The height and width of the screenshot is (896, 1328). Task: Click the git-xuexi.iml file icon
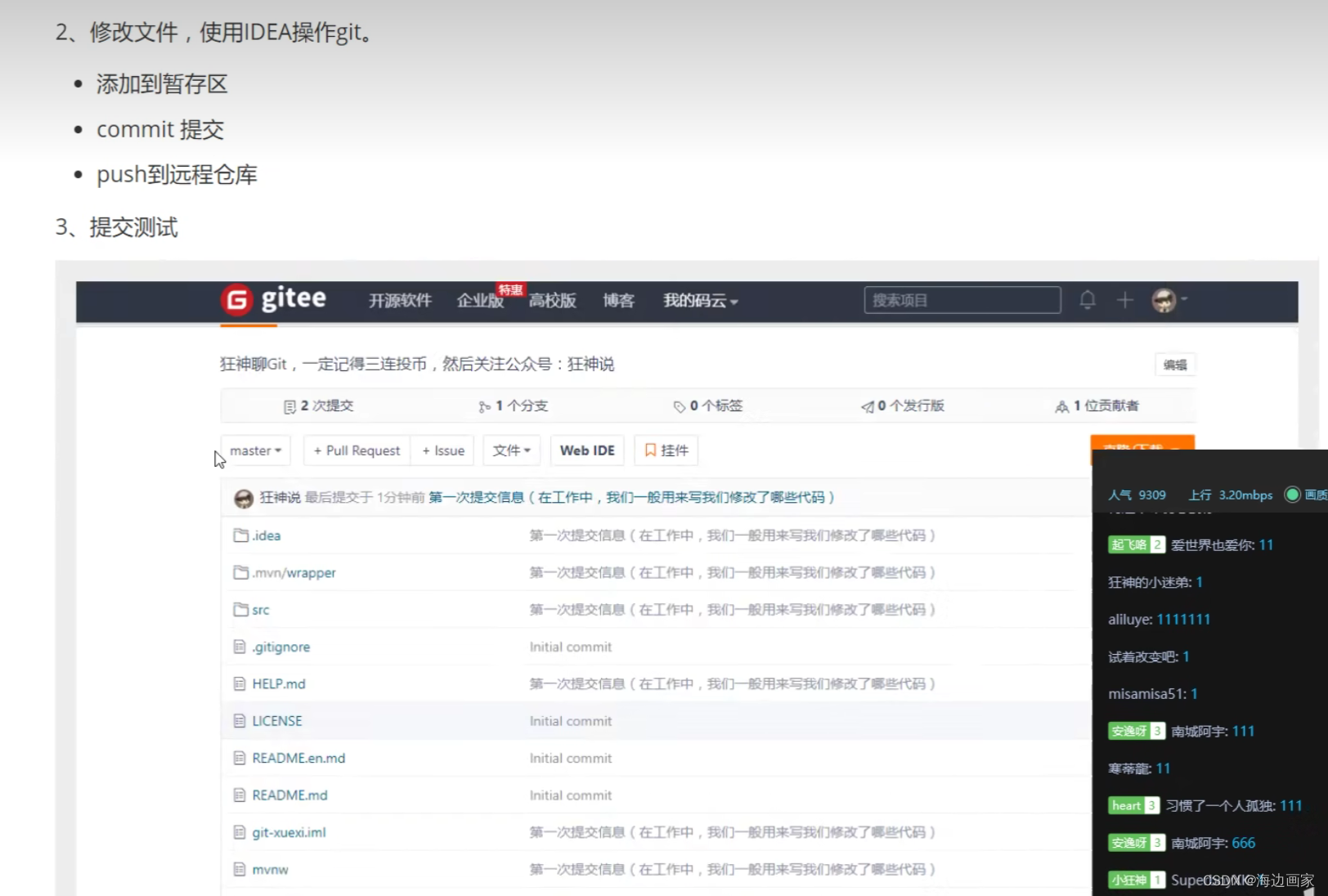(x=240, y=832)
